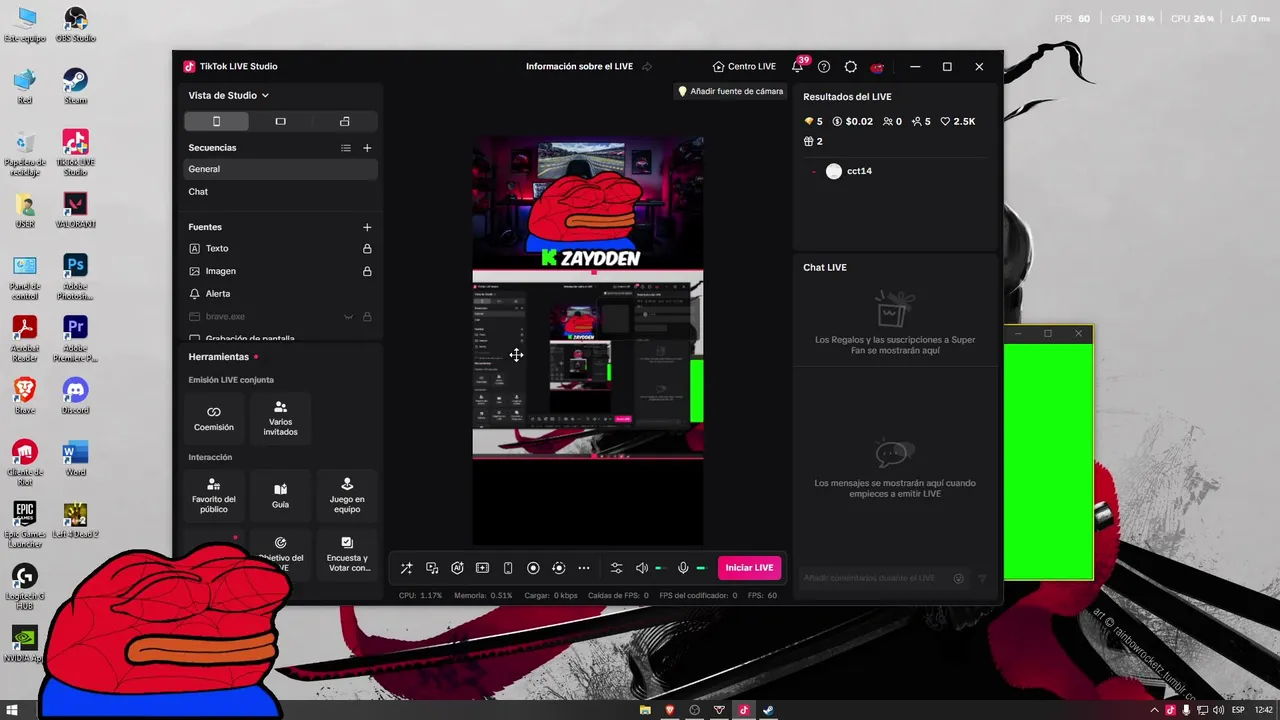Open the magic wand effects tool
The width and height of the screenshot is (1280, 720).
406,568
